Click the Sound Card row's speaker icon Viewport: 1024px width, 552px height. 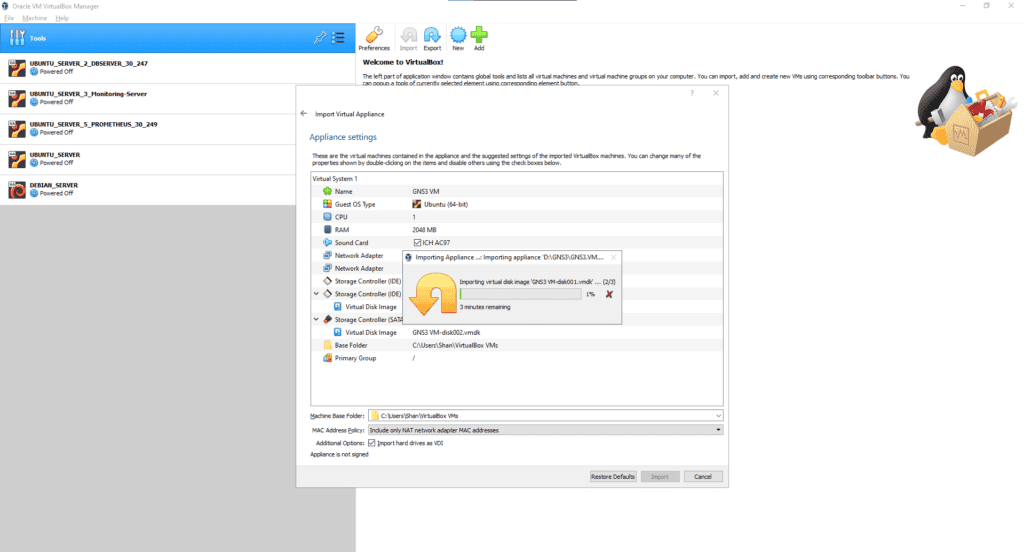coord(327,242)
